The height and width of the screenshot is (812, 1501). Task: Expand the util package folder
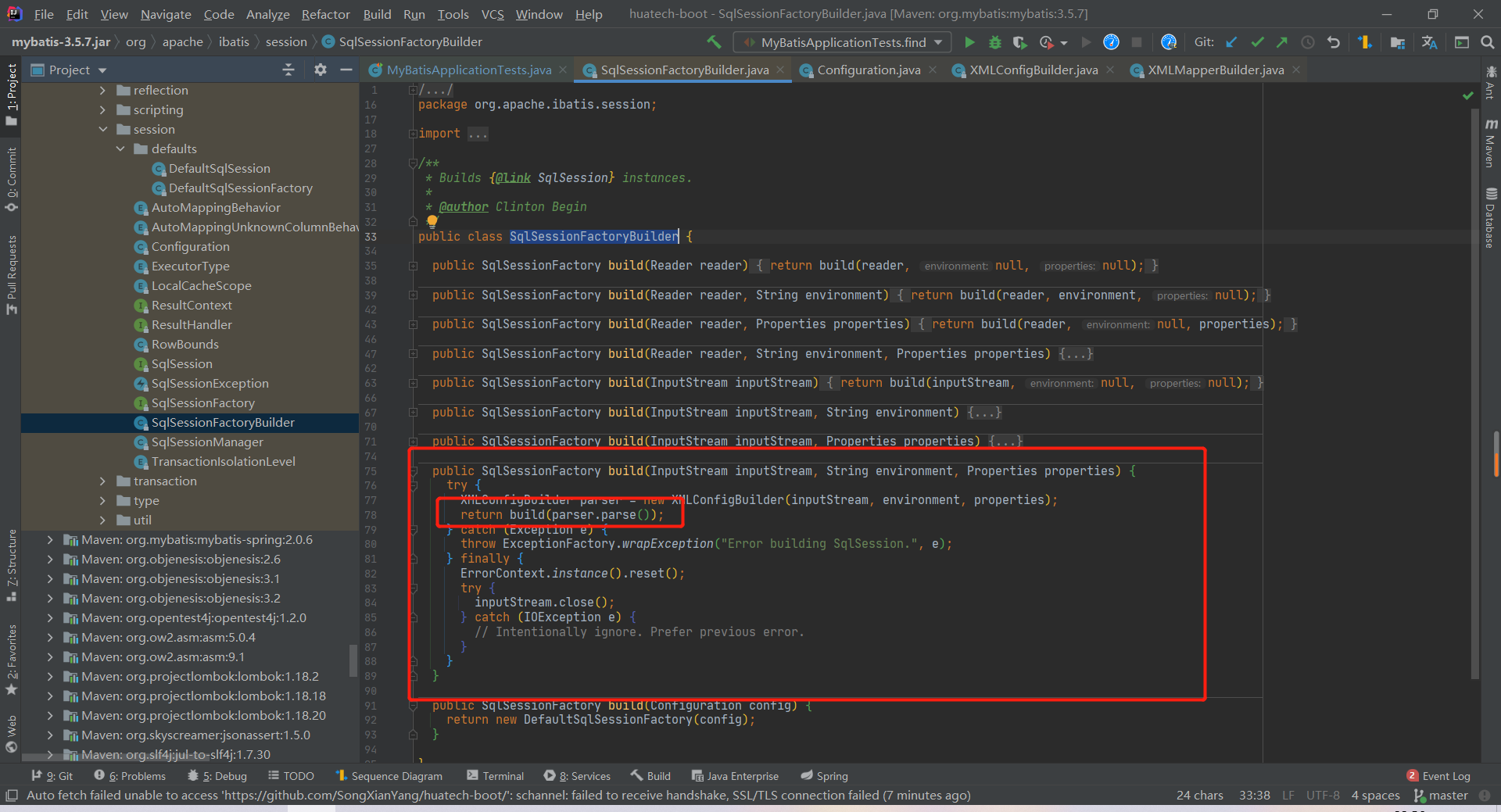pyautogui.click(x=102, y=520)
